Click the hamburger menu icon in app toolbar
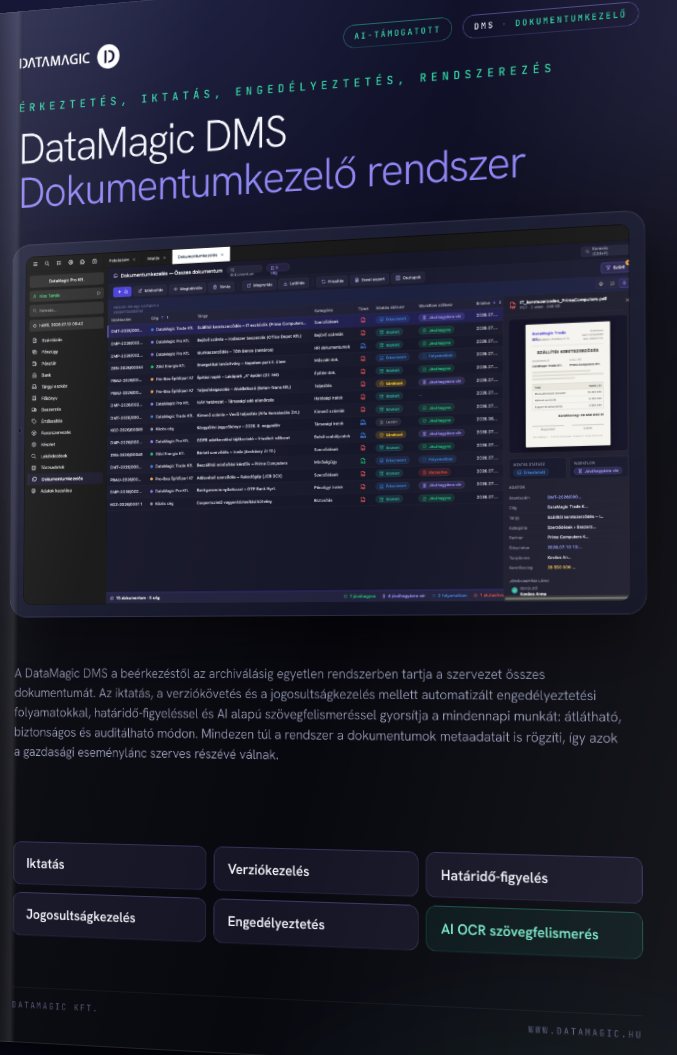Screen dimensions: 677x1055 point(36,264)
